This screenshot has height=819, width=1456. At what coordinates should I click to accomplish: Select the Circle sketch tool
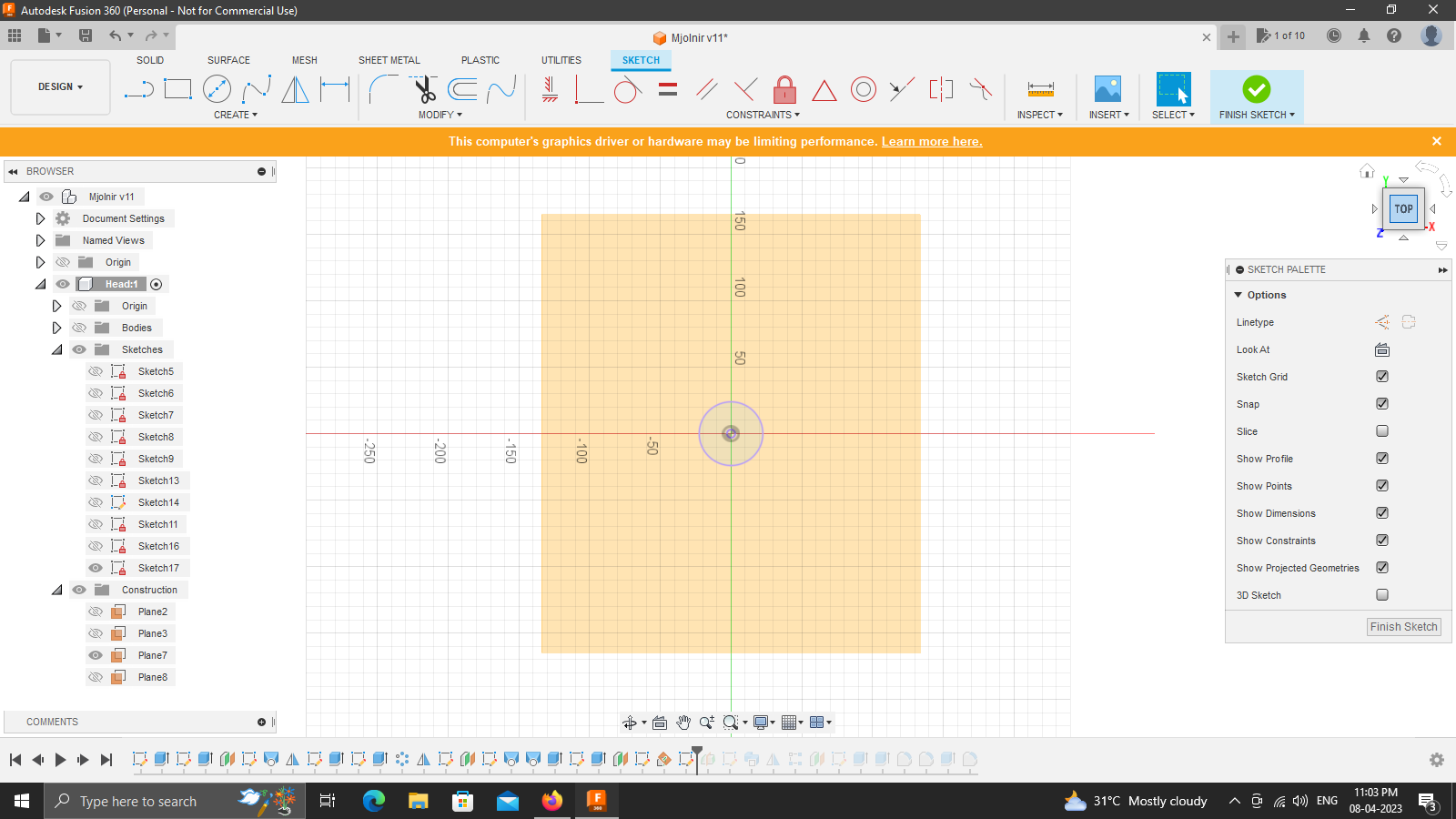click(x=217, y=89)
